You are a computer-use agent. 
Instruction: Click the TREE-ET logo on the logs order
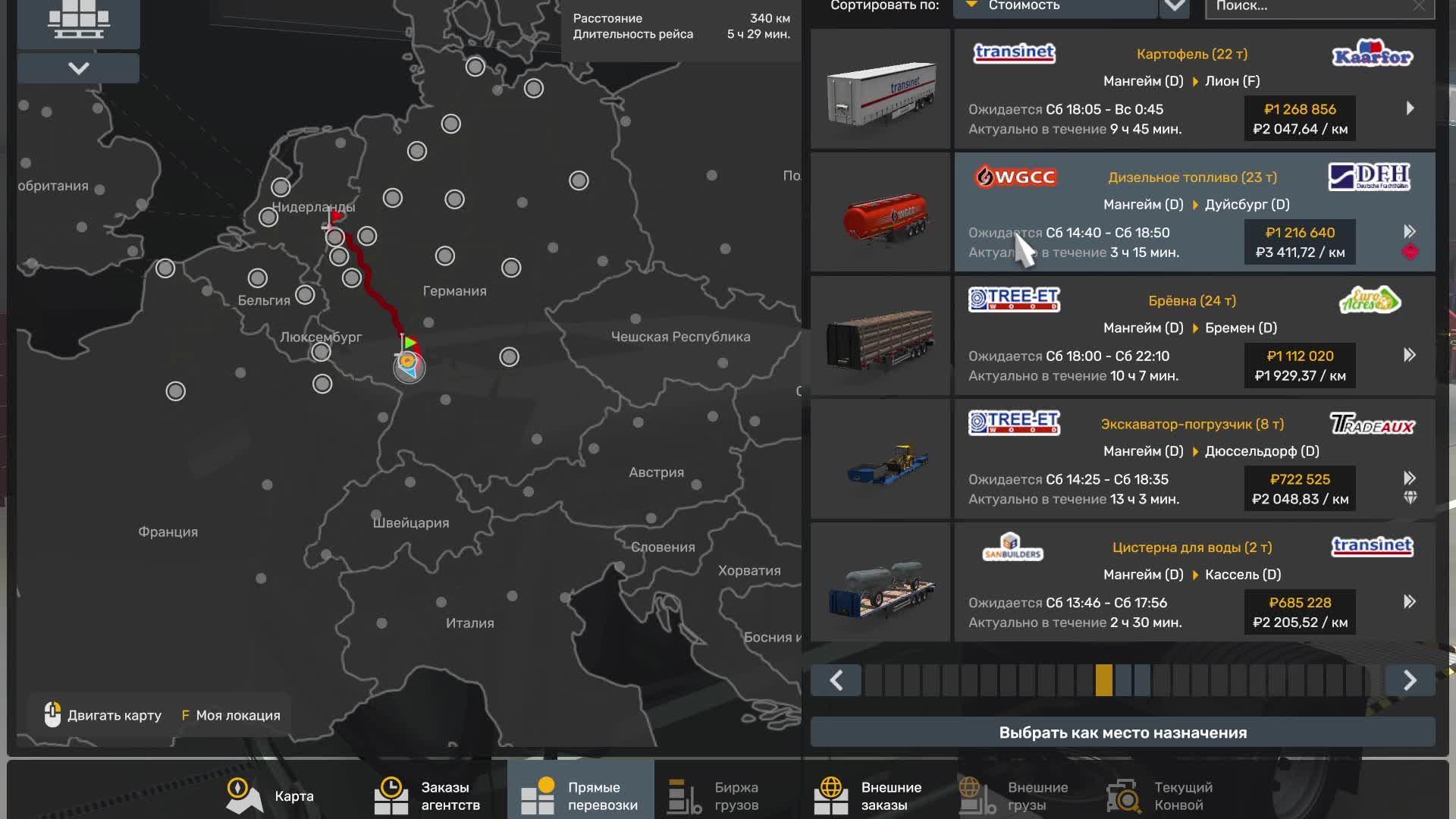tap(1014, 299)
